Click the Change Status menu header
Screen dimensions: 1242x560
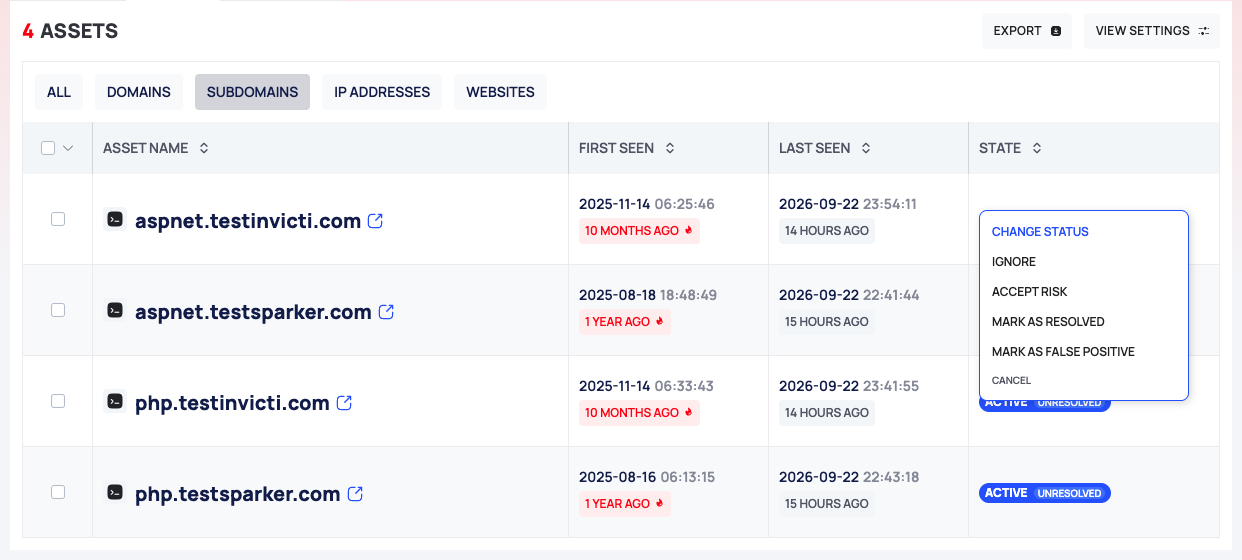(x=1040, y=232)
